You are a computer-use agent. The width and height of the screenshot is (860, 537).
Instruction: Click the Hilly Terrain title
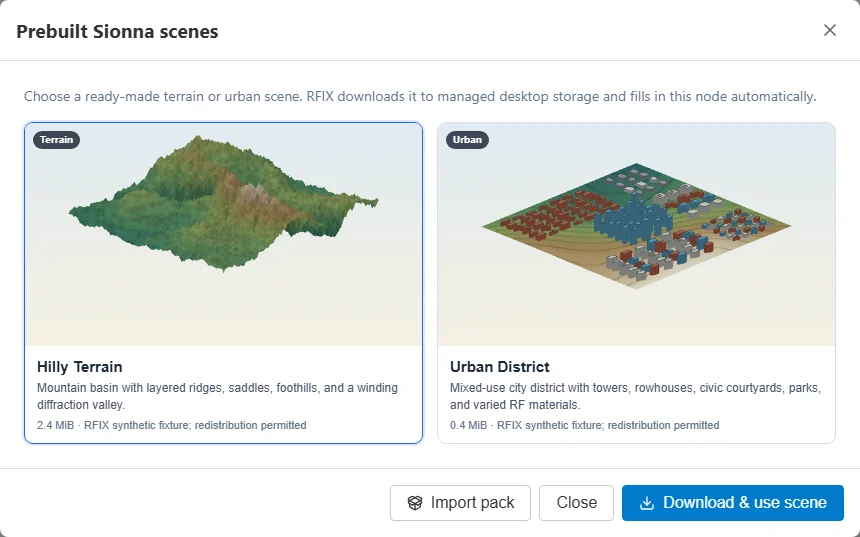[x=80, y=366]
